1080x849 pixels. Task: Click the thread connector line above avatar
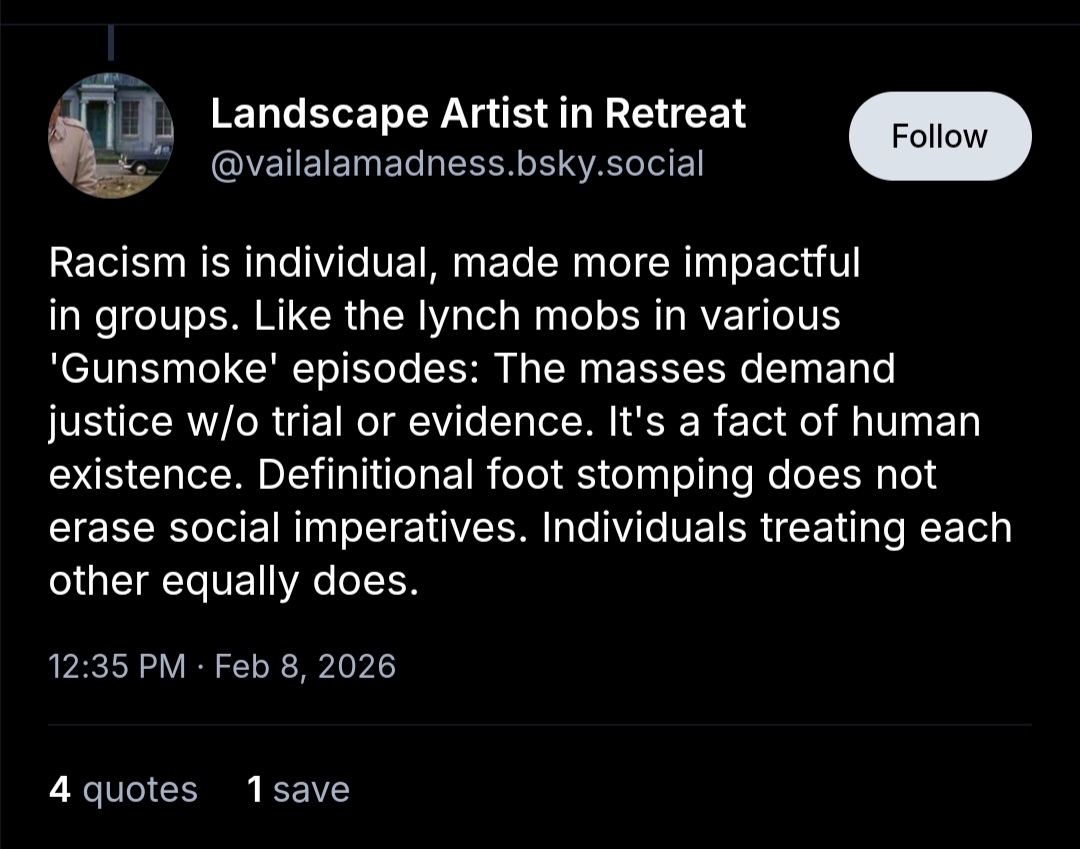coord(111,41)
